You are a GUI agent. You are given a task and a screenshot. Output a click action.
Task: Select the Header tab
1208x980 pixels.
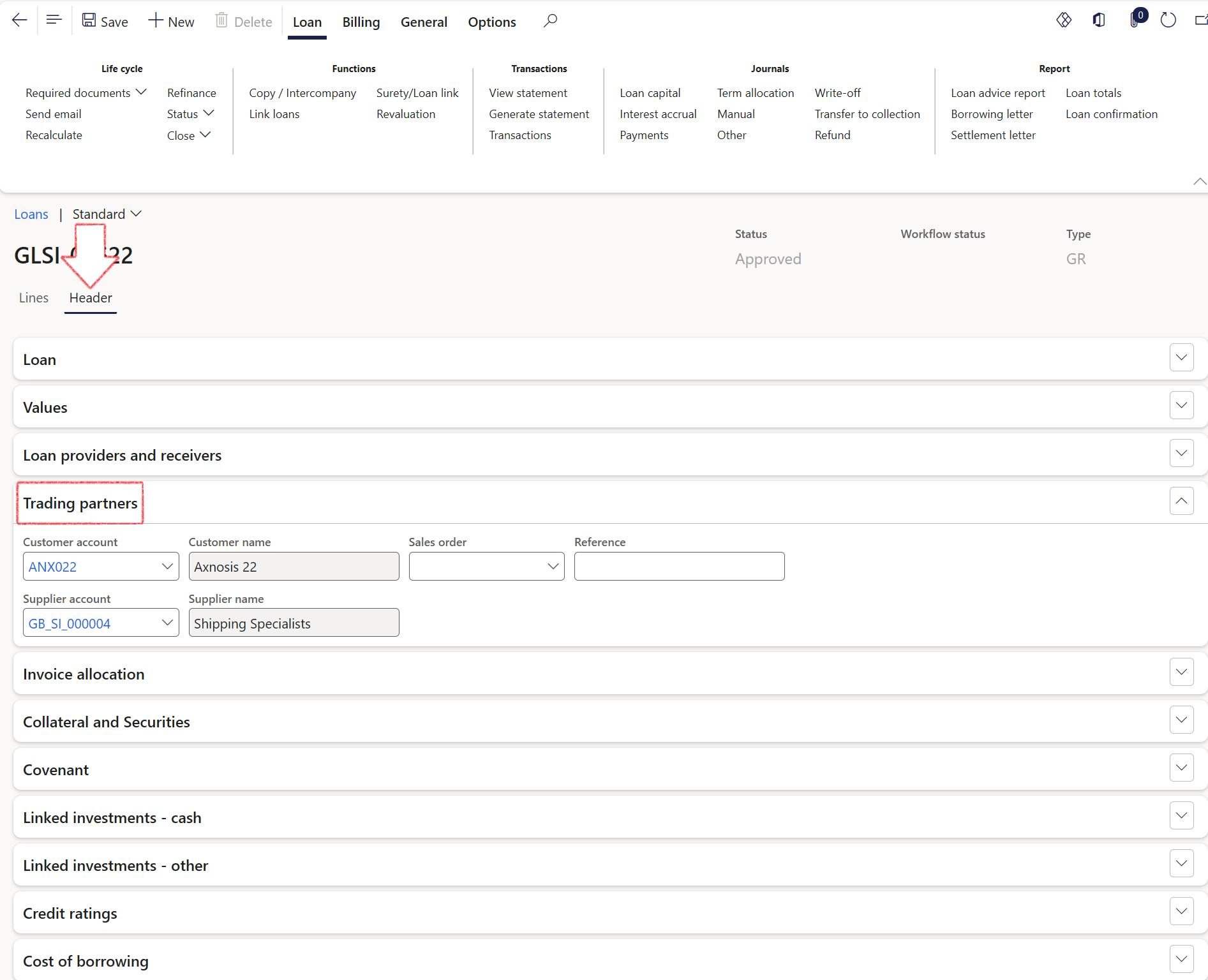click(x=91, y=298)
